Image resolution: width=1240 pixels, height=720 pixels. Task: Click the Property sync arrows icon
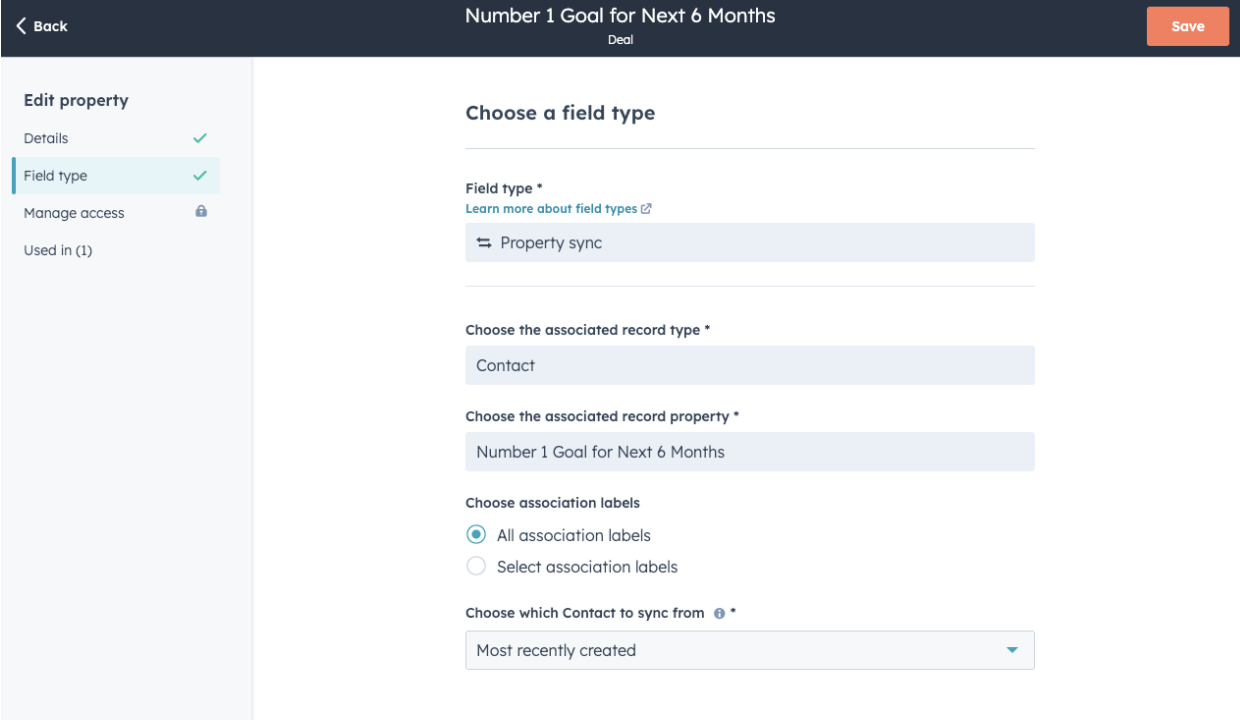tap(484, 243)
